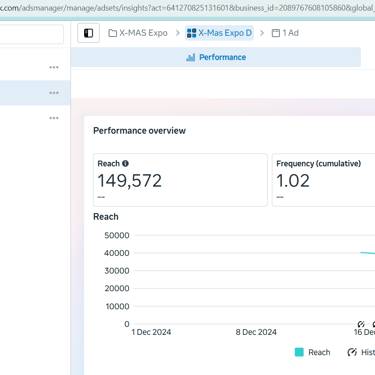The width and height of the screenshot is (375, 375).
Task: Toggle the sidebar panel icon button
Action: [88, 33]
